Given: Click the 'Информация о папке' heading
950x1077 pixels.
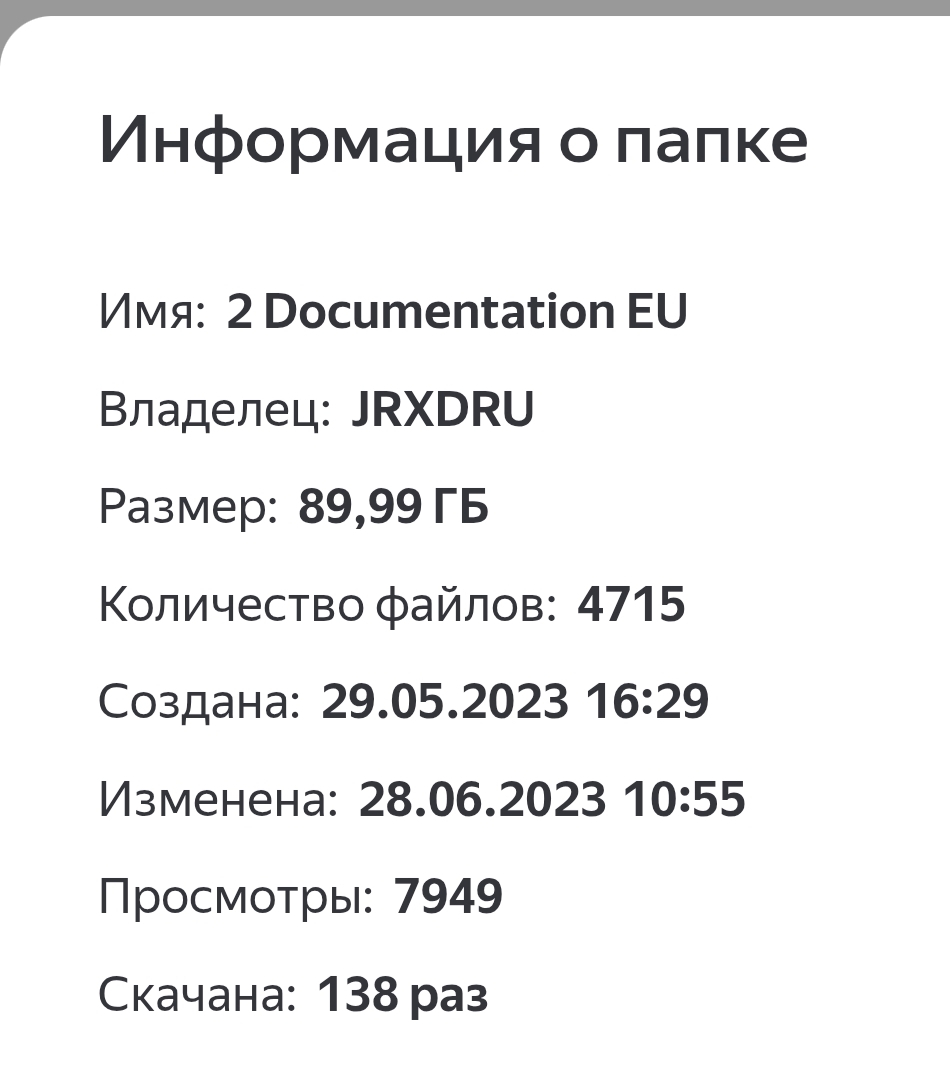Looking at the screenshot, I should point(453,141).
